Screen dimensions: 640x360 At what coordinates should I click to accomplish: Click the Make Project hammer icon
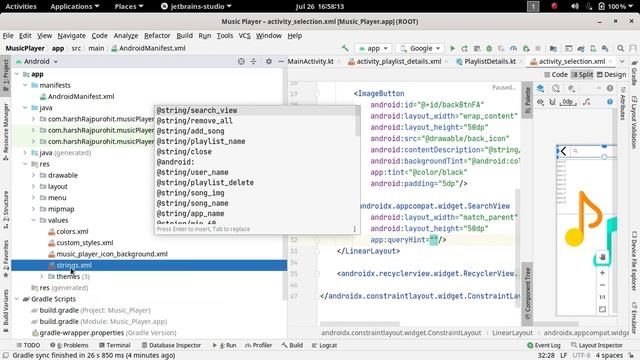click(x=345, y=48)
